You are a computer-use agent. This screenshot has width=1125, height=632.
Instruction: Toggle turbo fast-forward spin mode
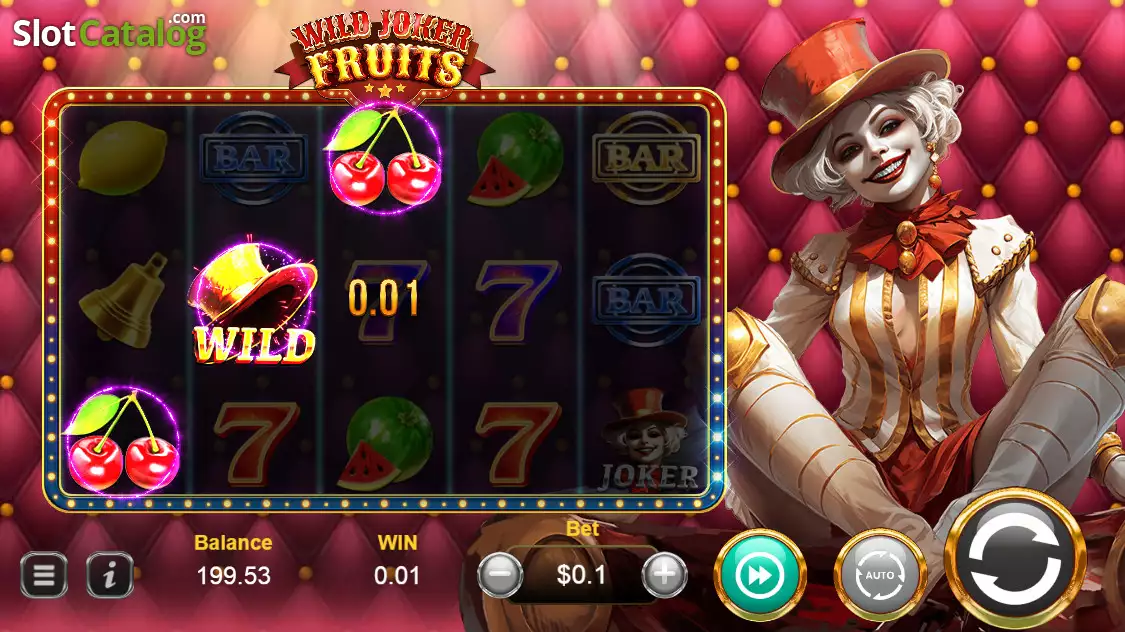760,575
